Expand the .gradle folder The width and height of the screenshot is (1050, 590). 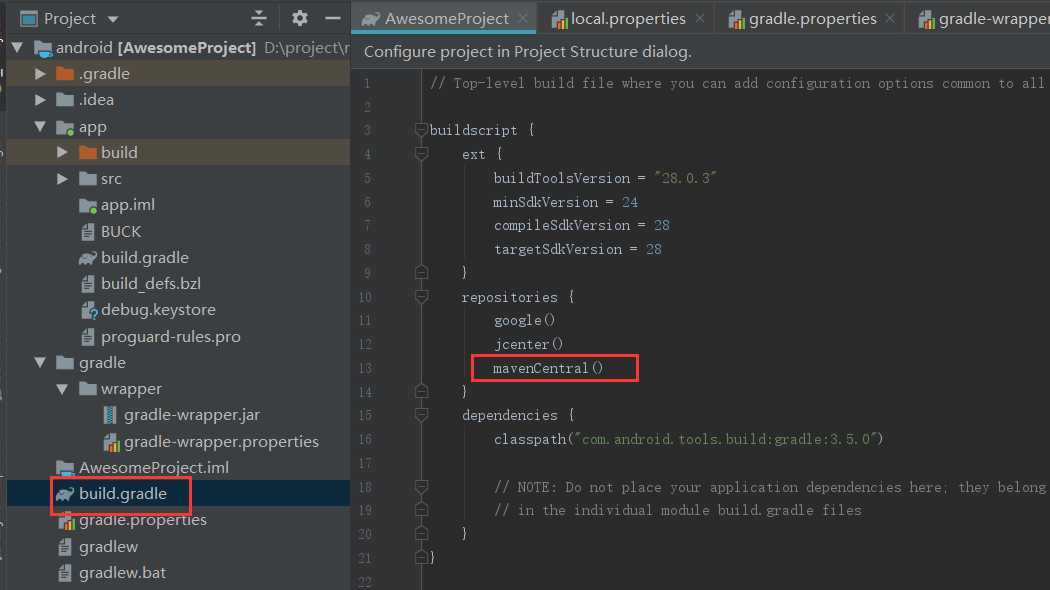pos(40,74)
